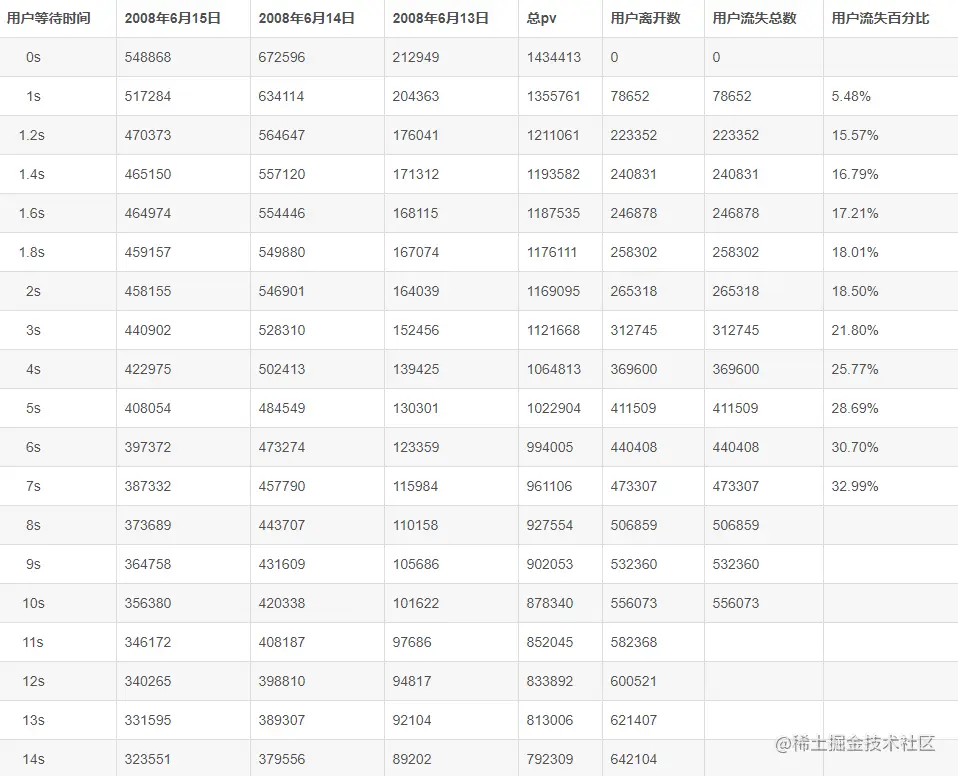Click the 672596 cell under 2008年6月14日

[x=282, y=58]
